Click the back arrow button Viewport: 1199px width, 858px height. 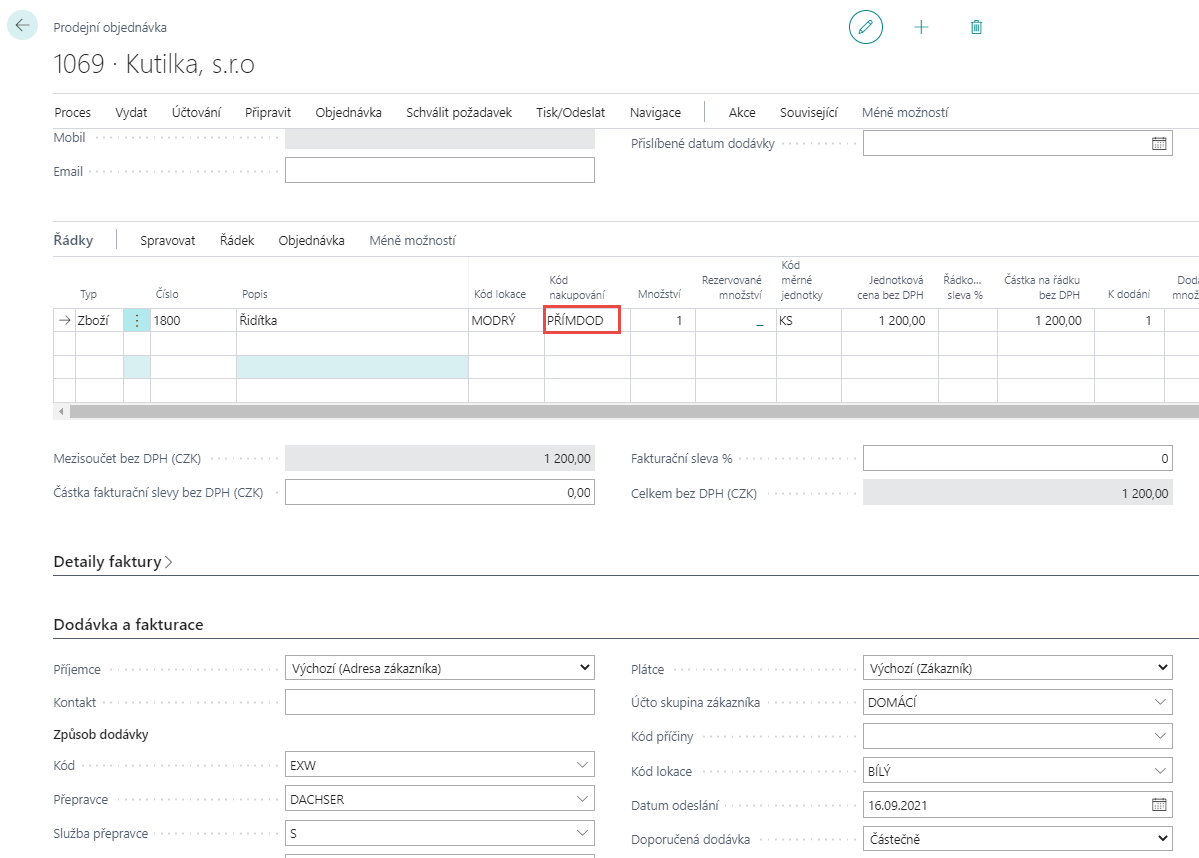[x=22, y=26]
